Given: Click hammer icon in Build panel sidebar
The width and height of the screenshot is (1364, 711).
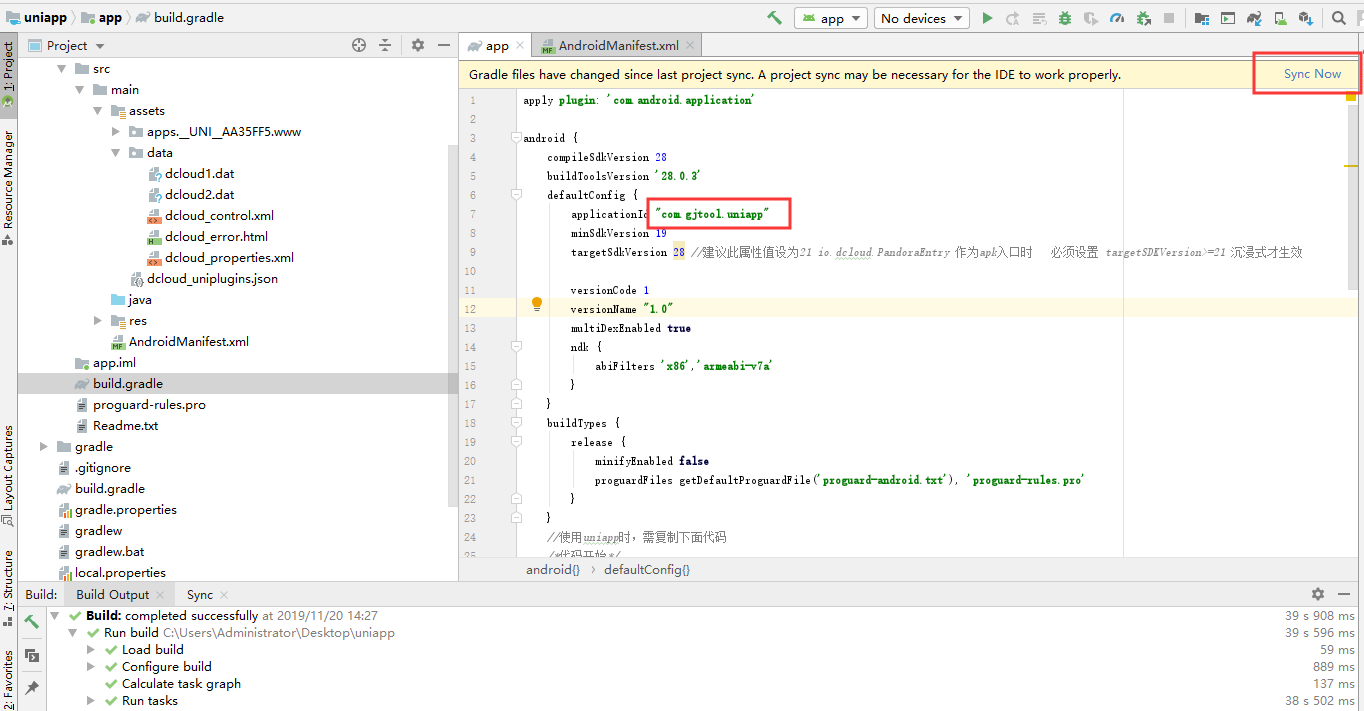Looking at the screenshot, I should (32, 621).
